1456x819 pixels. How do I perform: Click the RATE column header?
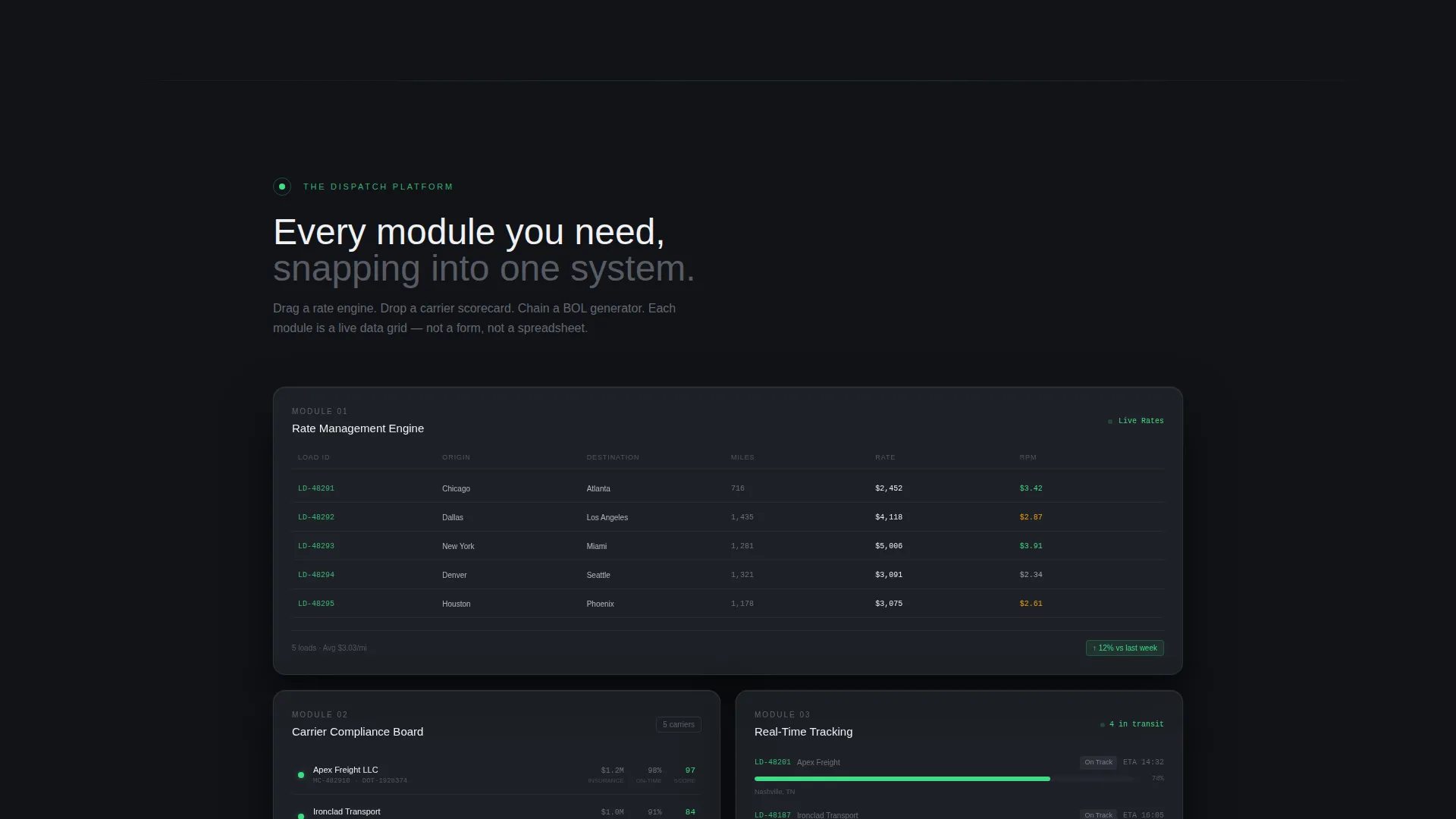coord(885,457)
